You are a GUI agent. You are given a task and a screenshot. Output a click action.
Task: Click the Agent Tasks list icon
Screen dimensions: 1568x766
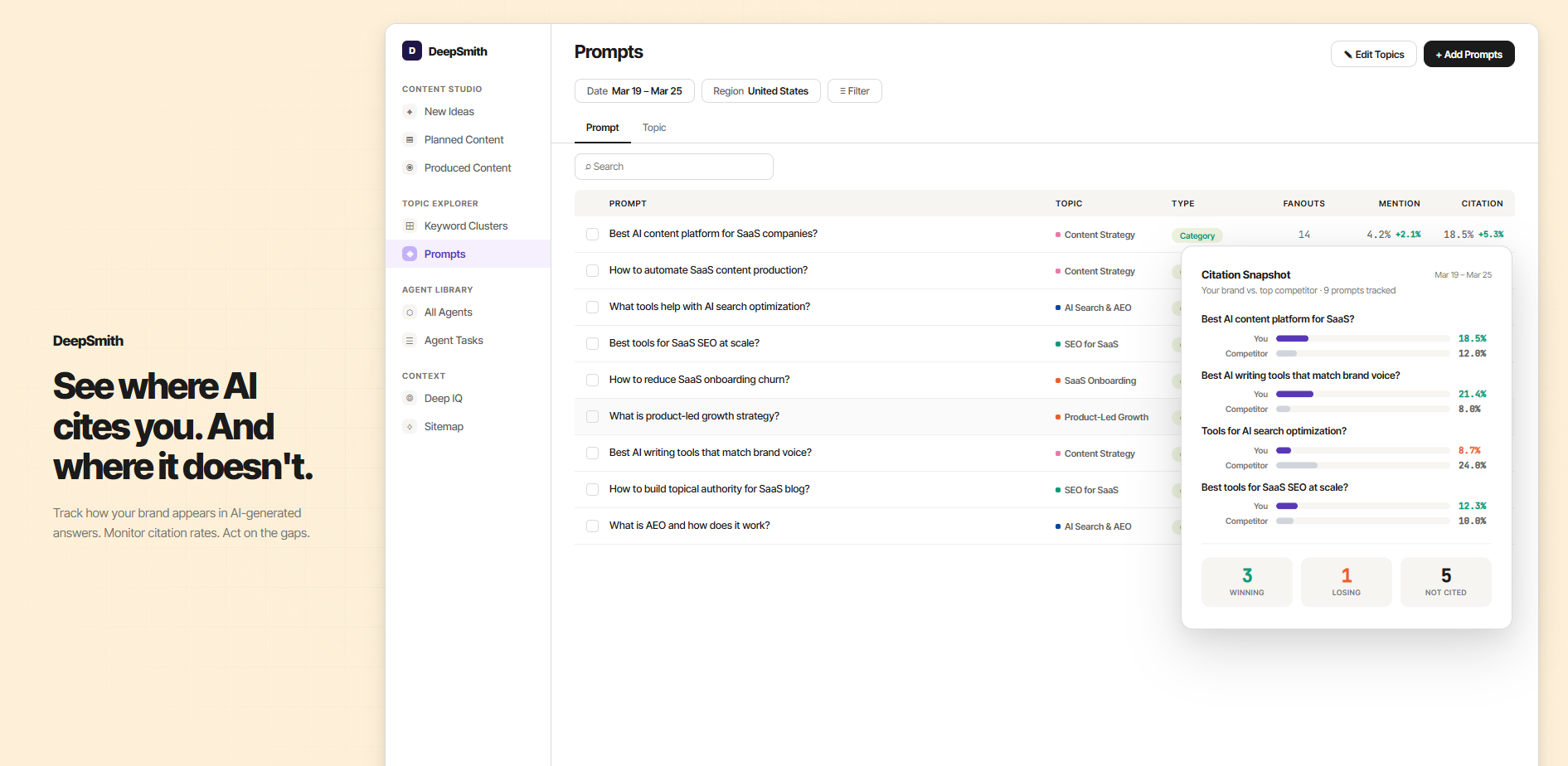(x=410, y=341)
